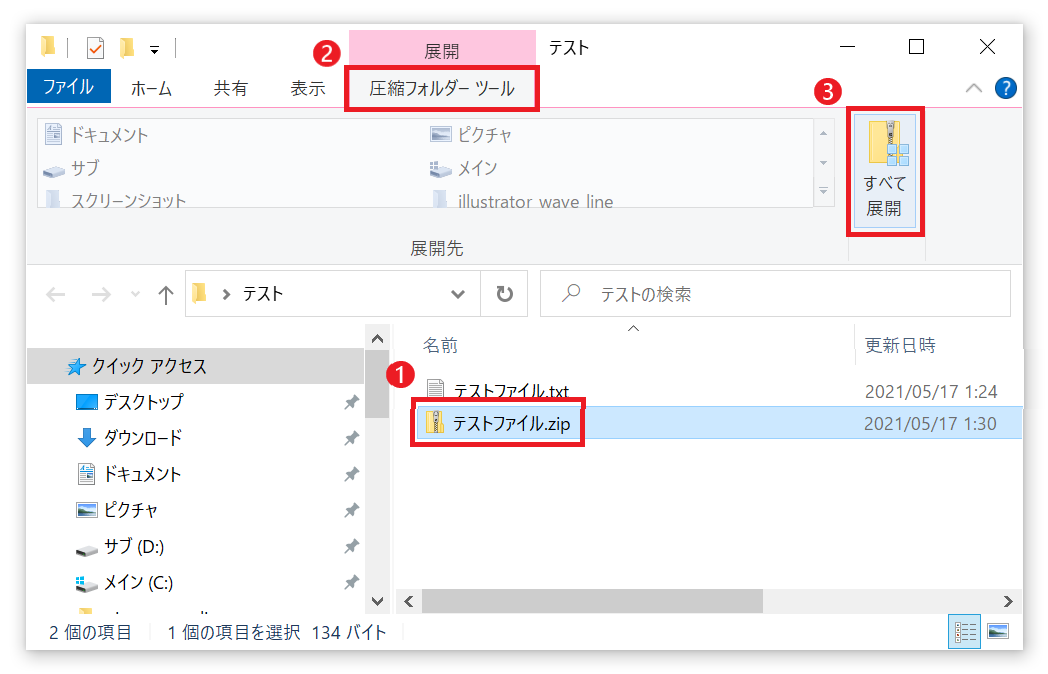Open the recent locations dropdown arrow
This screenshot has width=1048, height=674.
[135, 295]
